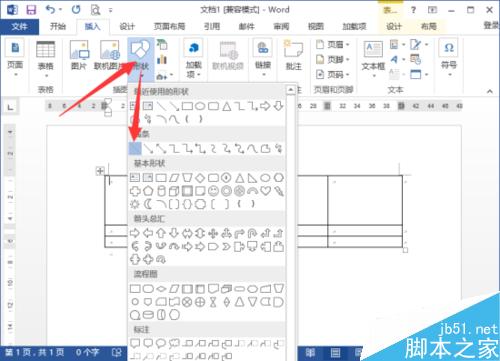
Task: Select the Heart basic shape
Action: (266, 191)
